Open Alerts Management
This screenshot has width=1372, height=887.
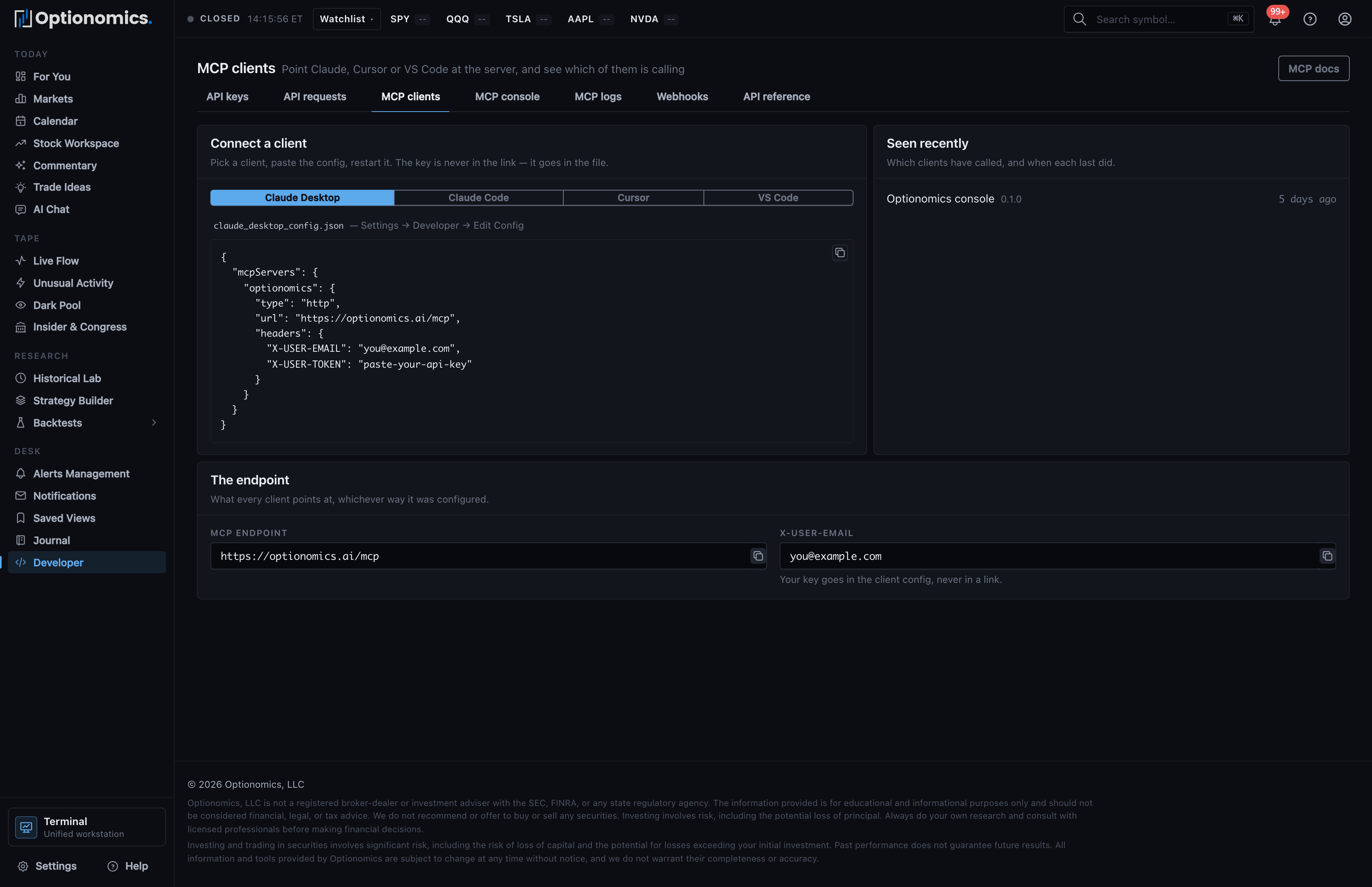coord(87,473)
